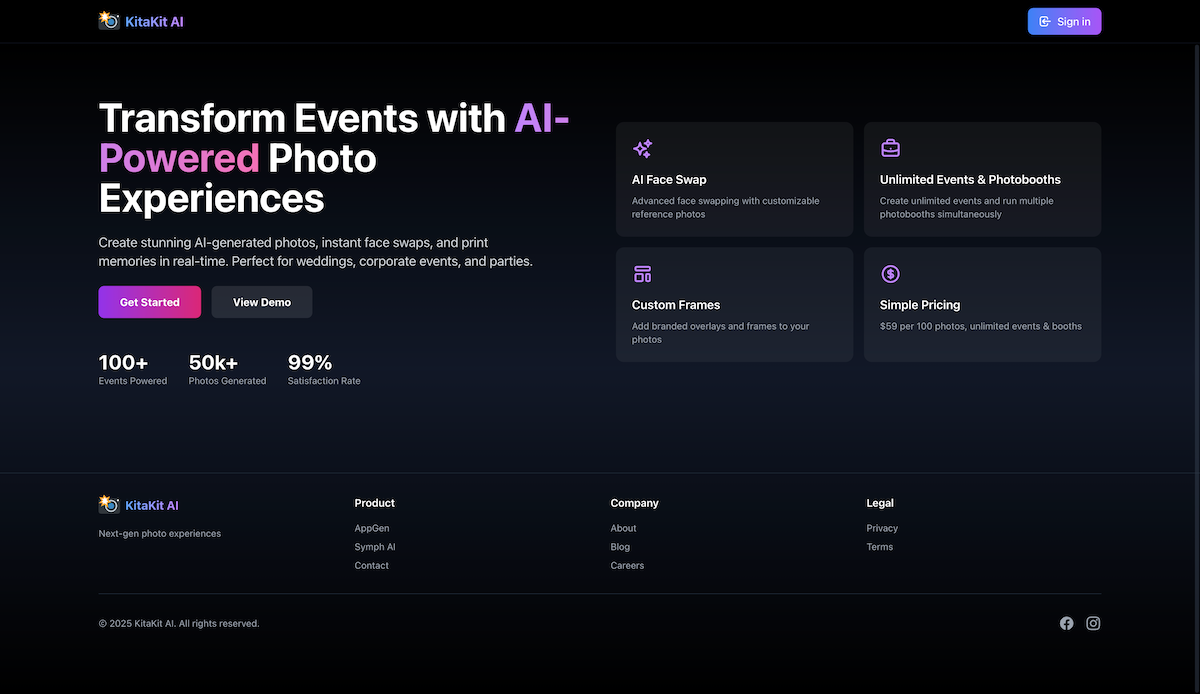
Task: Visit the About page link
Action: (623, 528)
